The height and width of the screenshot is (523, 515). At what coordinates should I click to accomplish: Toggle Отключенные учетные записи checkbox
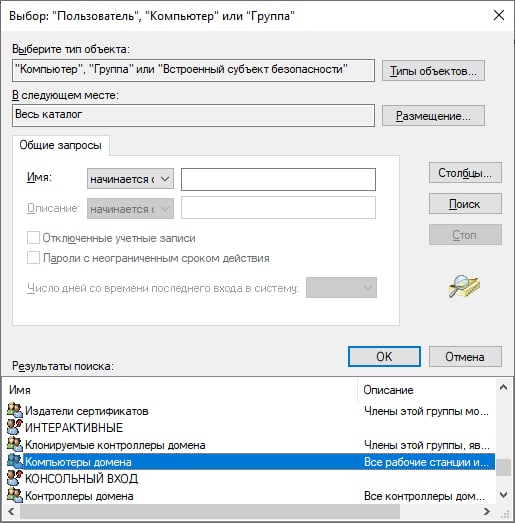pyautogui.click(x=33, y=238)
